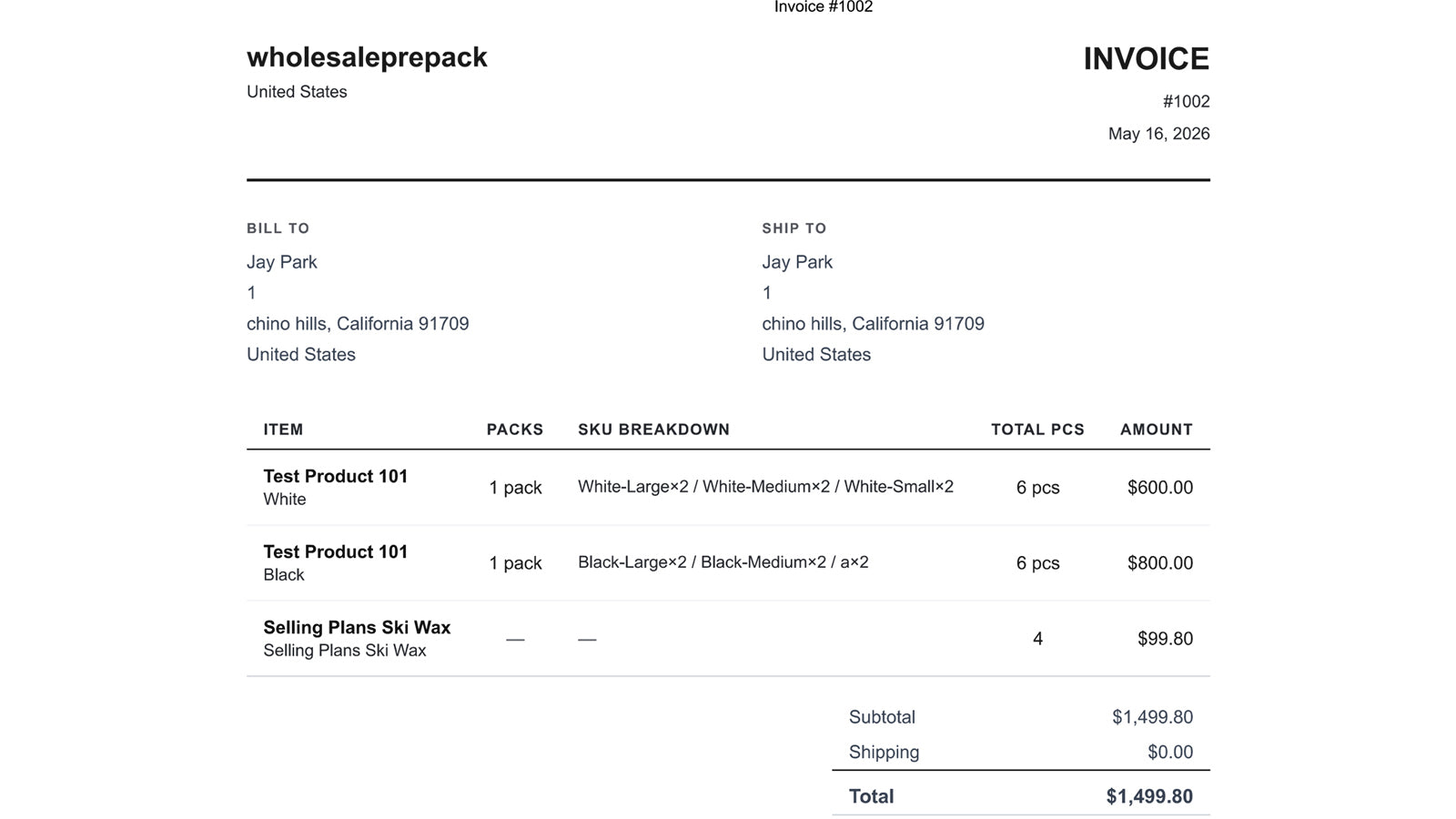Screen dimensions: 1456x819
Task: Select the Test Product 101 White row
Action: pyautogui.click(x=728, y=488)
